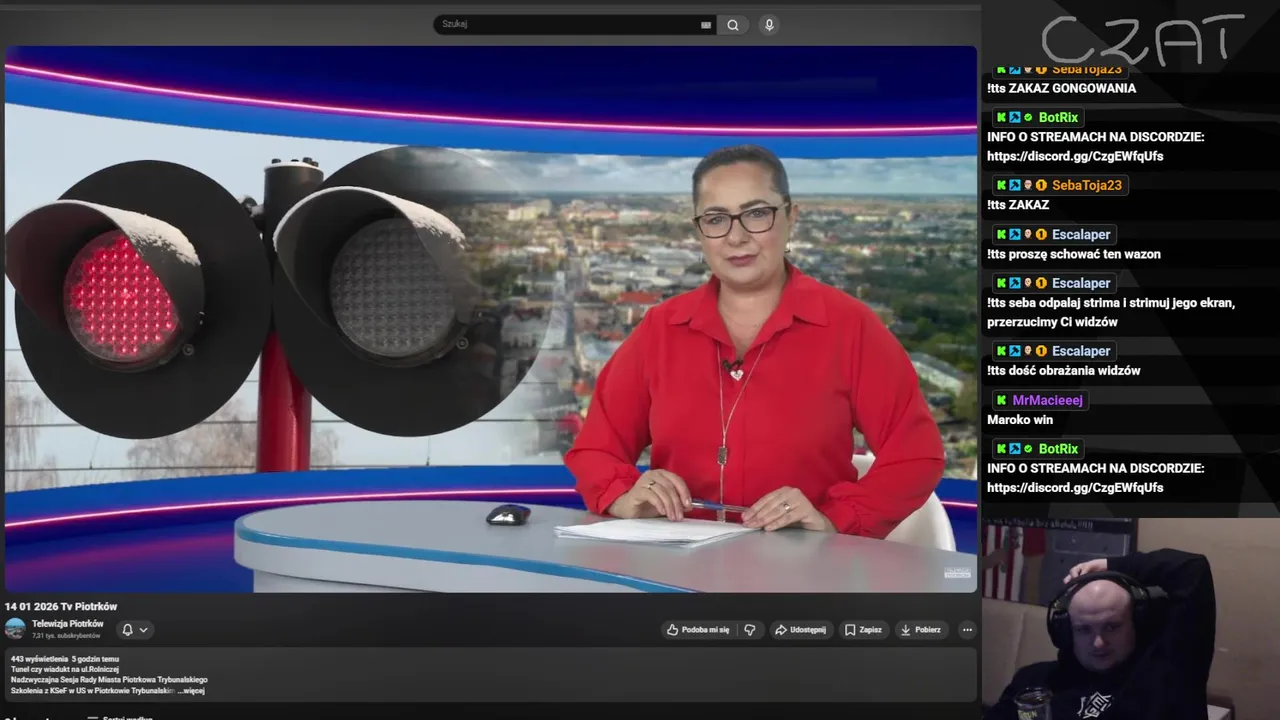This screenshot has height=720, width=1280.
Task: Activate voice search microphone icon
Action: 769,25
